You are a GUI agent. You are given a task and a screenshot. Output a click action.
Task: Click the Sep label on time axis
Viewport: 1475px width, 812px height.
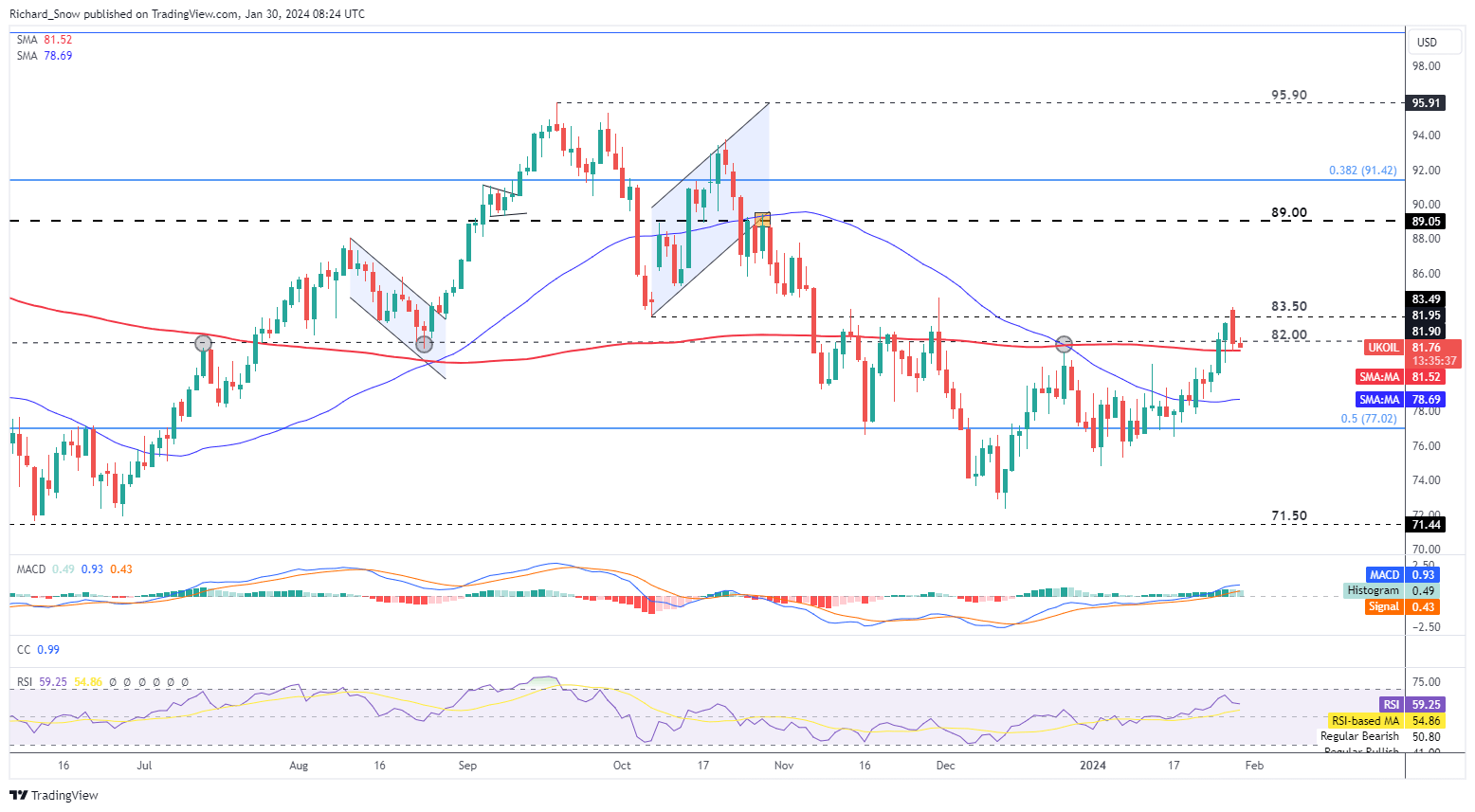[466, 765]
